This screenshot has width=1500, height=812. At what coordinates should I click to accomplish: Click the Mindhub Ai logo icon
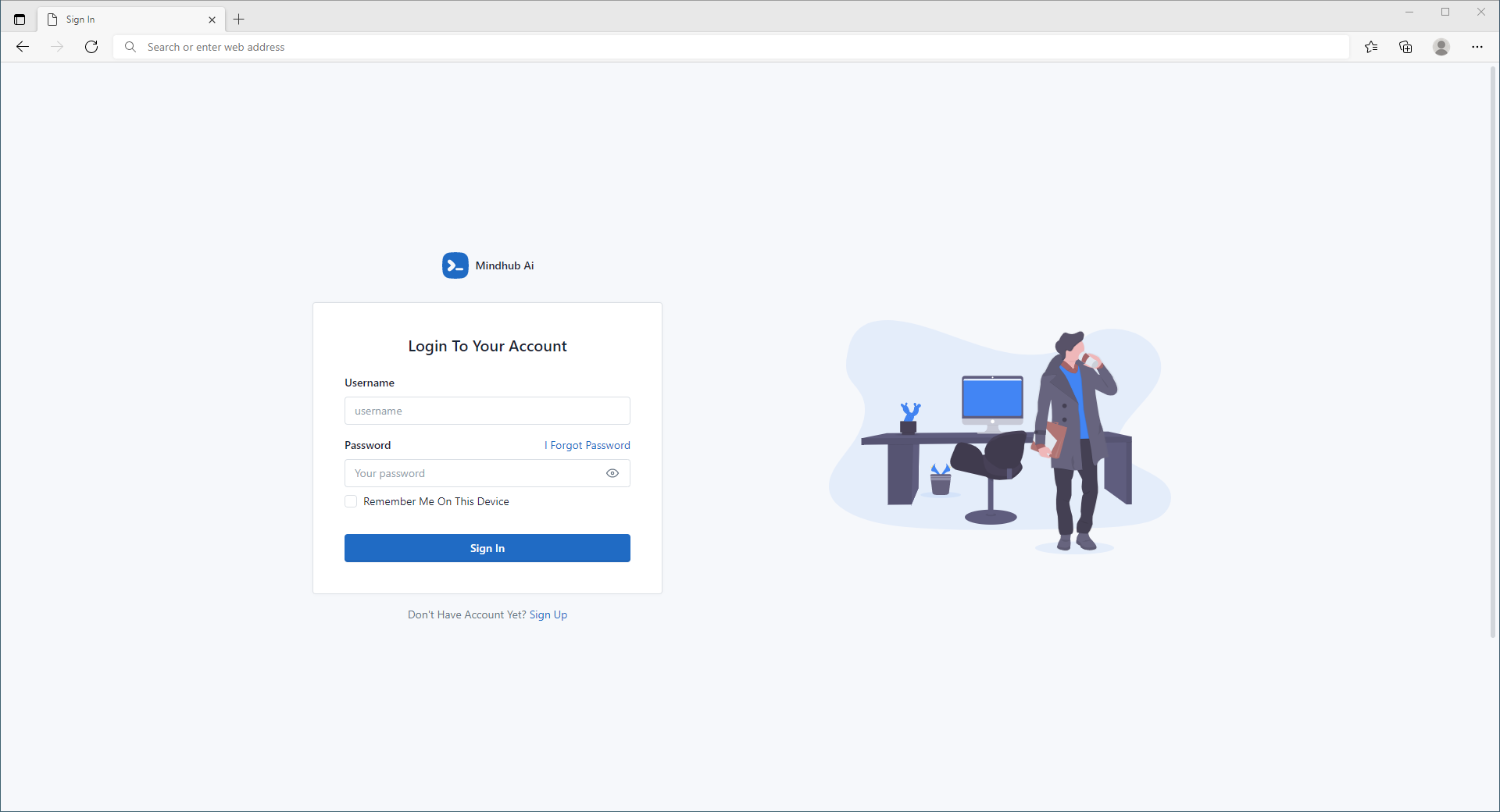455,265
